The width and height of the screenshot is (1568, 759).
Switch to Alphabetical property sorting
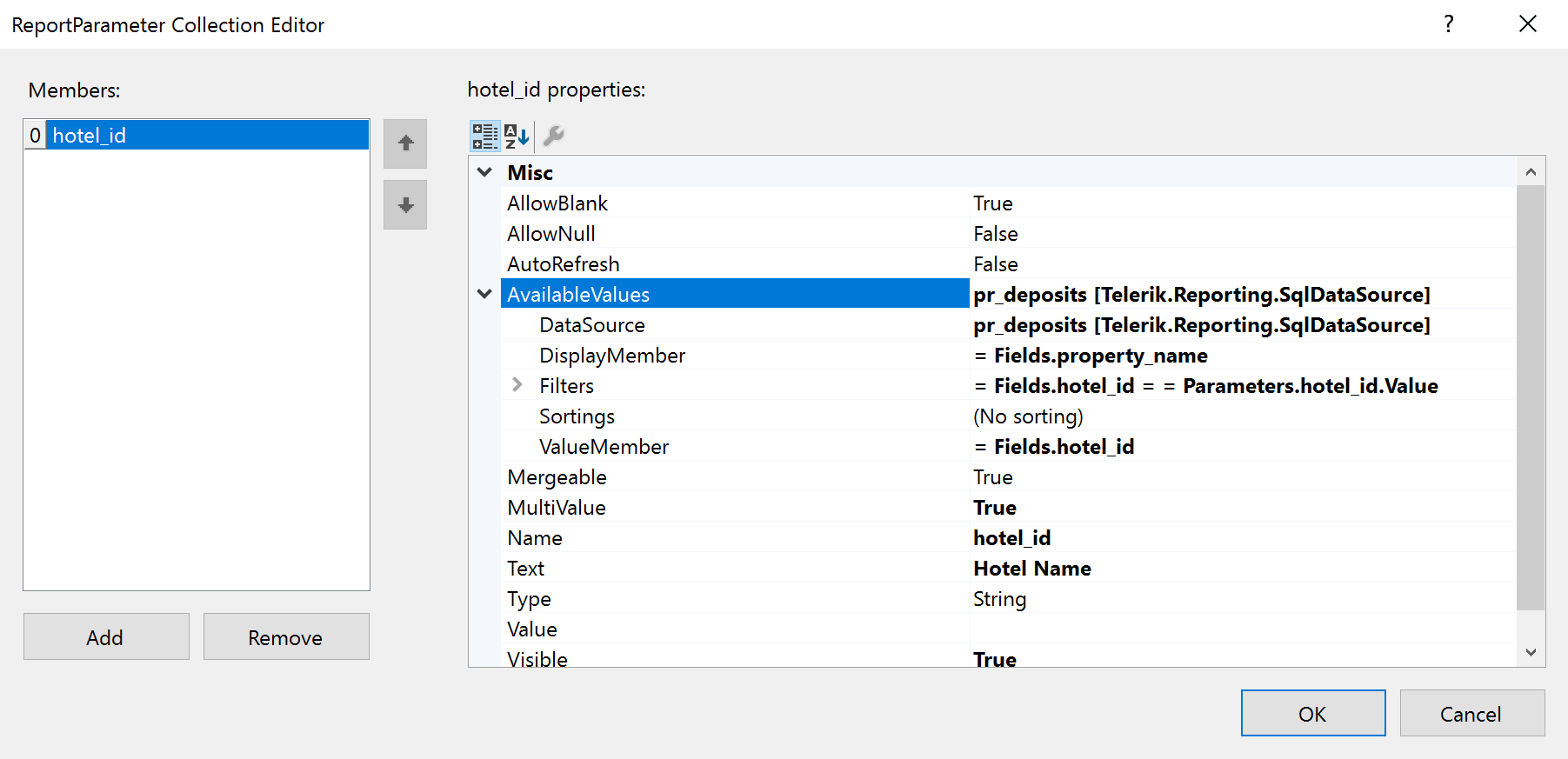[517, 136]
